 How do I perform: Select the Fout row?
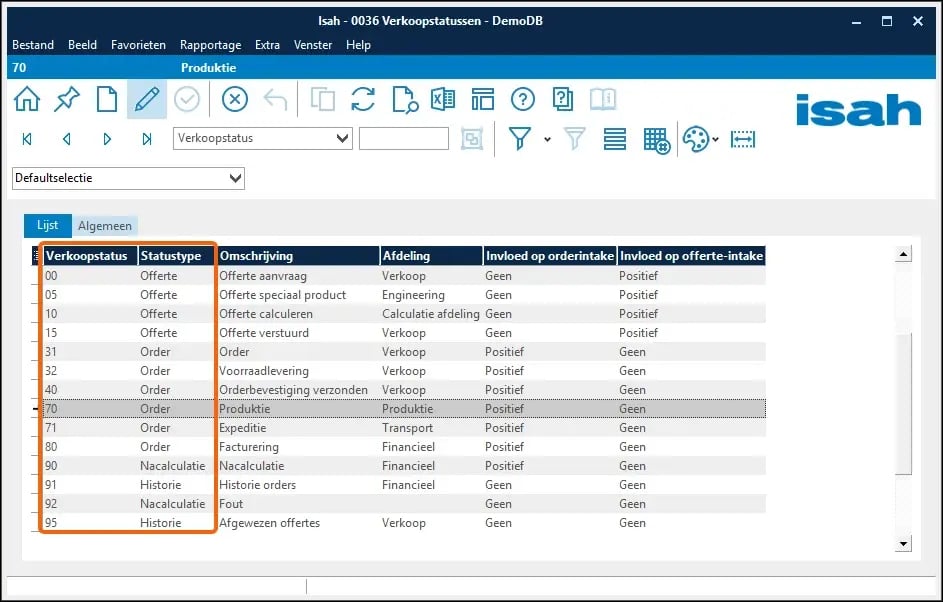pyautogui.click(x=404, y=504)
